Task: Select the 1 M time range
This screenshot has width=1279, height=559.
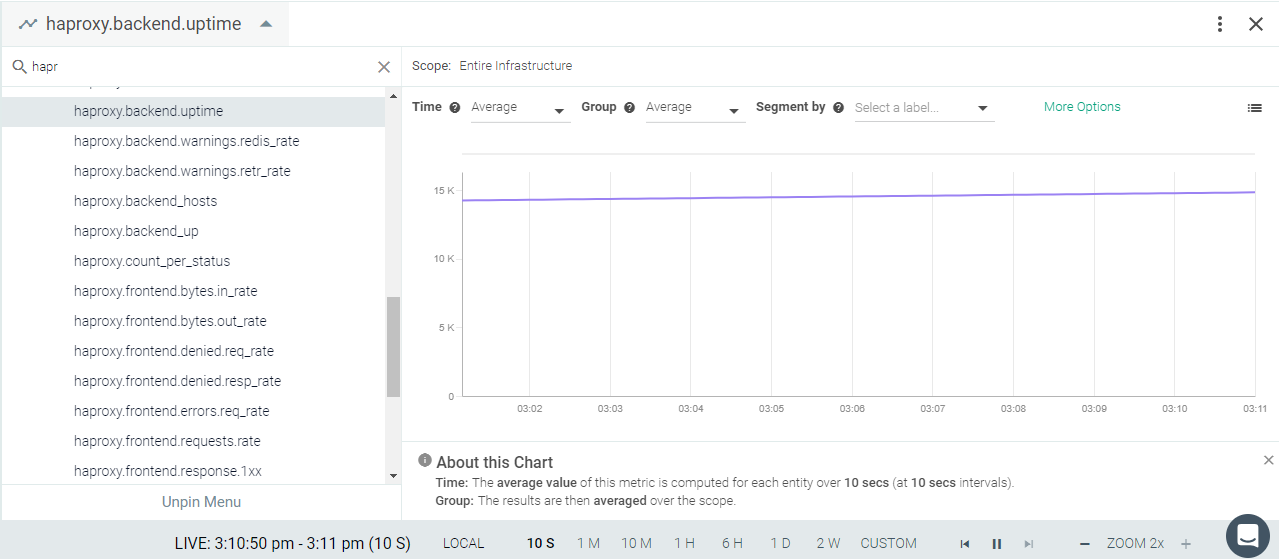Action: click(x=588, y=543)
